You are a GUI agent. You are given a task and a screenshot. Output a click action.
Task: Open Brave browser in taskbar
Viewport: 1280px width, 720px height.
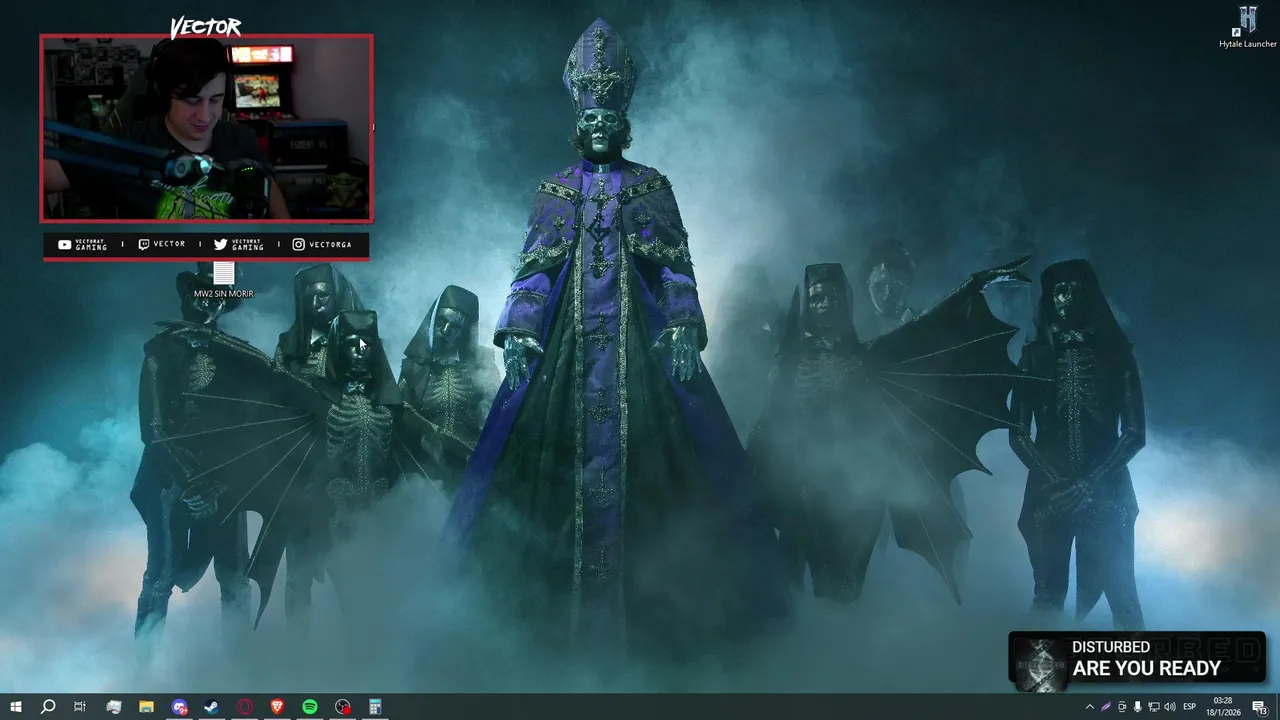[x=277, y=707]
